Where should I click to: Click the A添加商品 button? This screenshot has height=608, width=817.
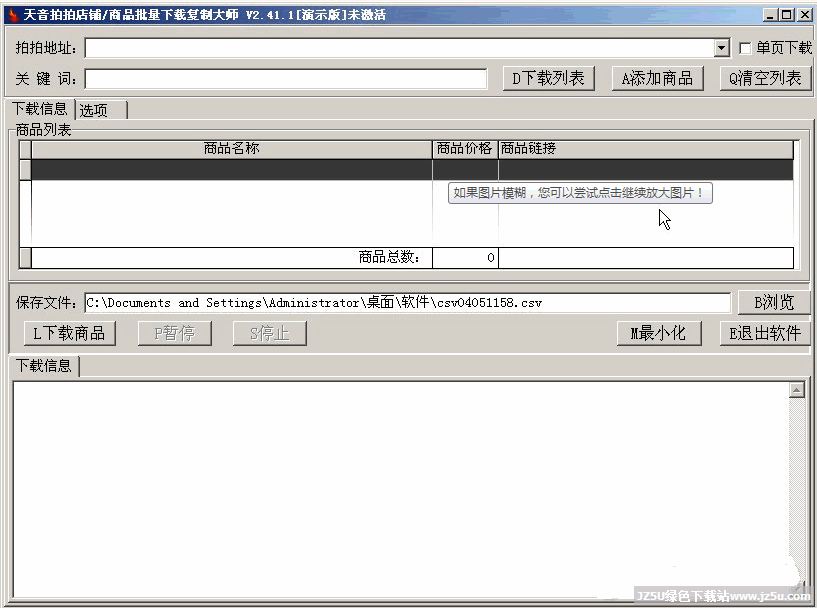coord(658,79)
